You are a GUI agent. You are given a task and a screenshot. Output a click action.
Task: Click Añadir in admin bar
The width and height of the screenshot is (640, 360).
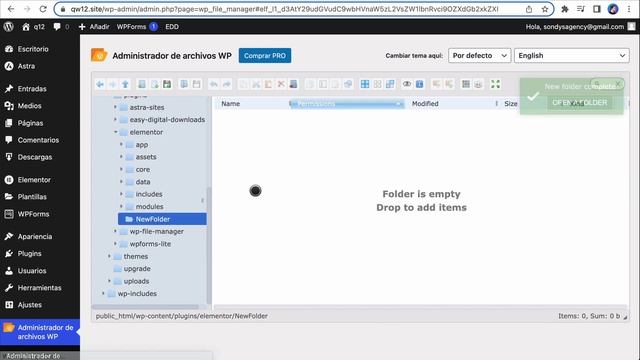point(94,27)
